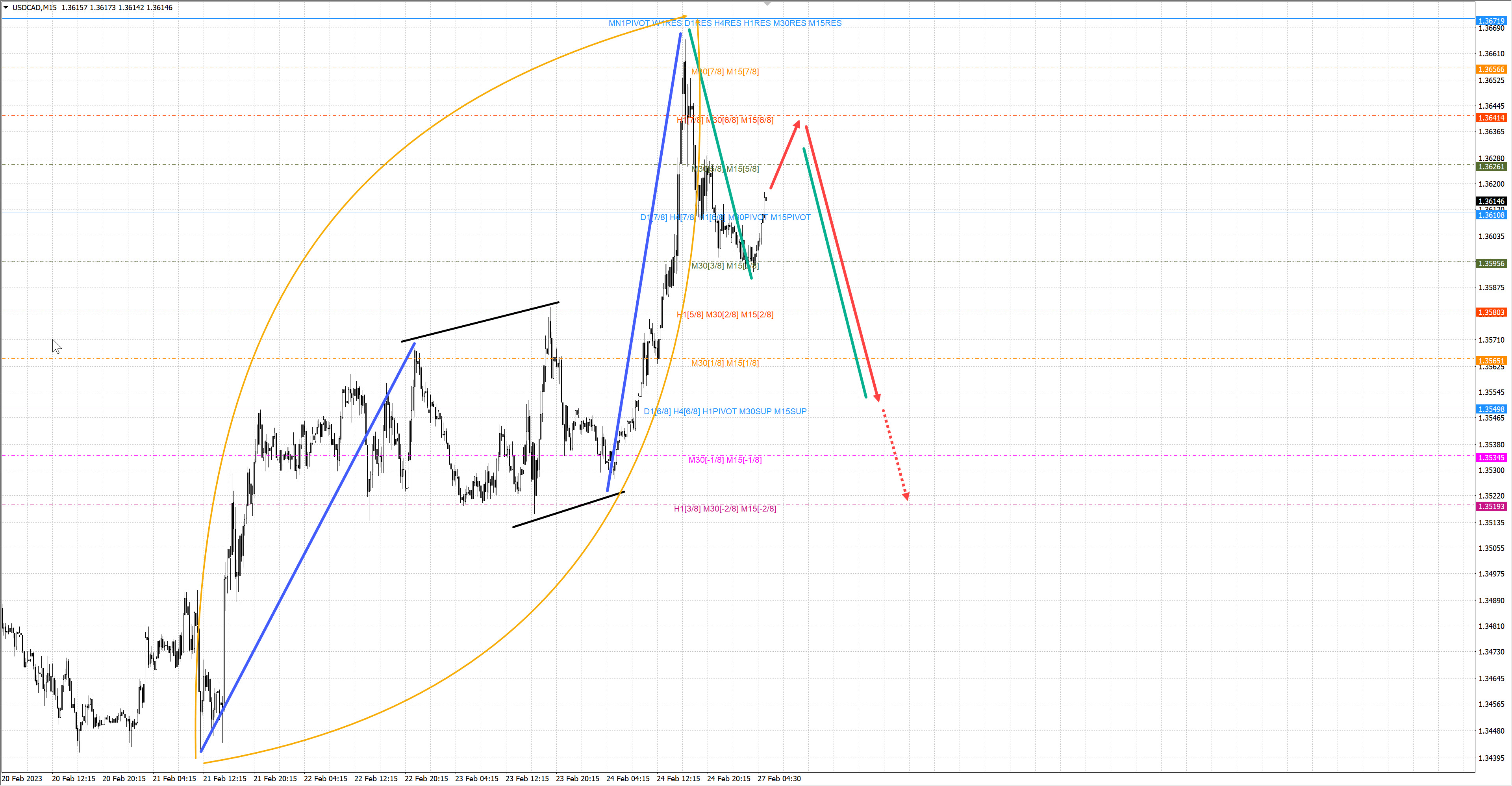Click the triangle dropdown beside USDCAD,M15
Viewport: 1512px width, 786px height.
(x=6, y=7)
